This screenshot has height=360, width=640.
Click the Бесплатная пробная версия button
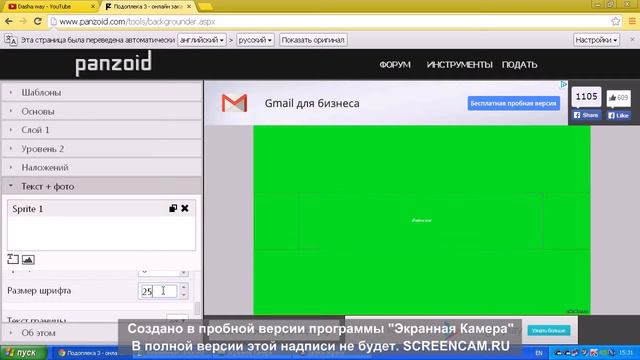pyautogui.click(x=513, y=103)
